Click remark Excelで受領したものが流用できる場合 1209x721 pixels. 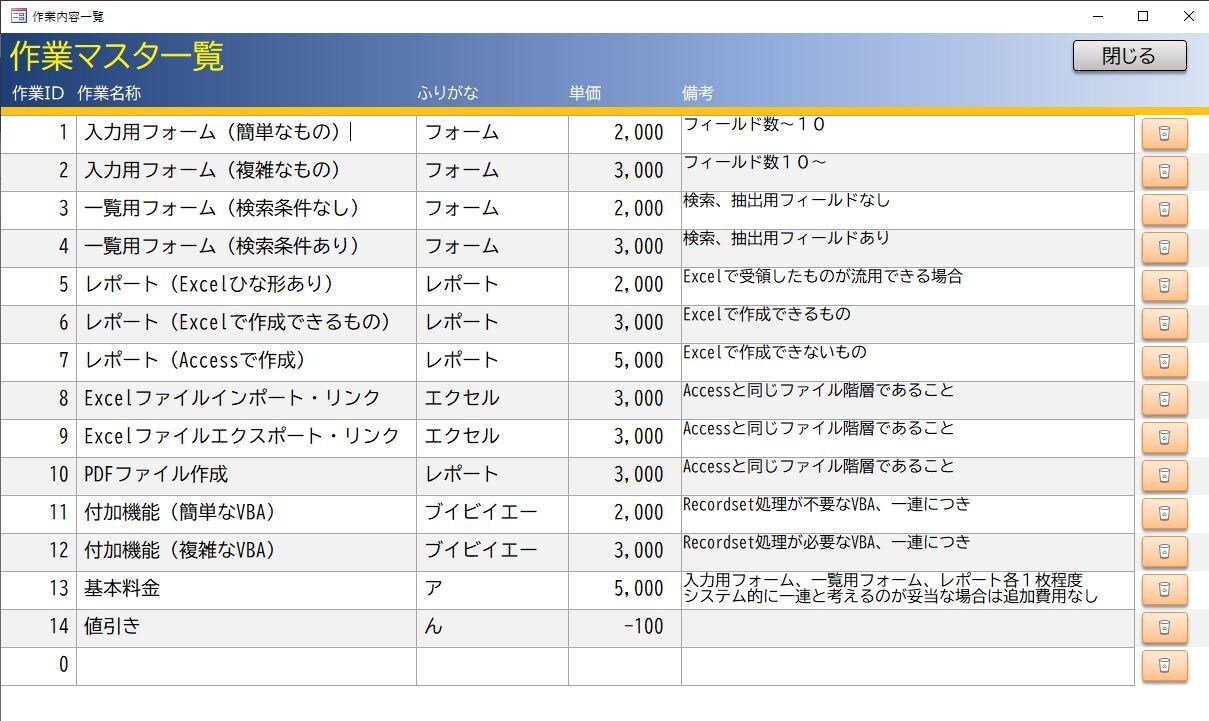[x=907, y=286]
